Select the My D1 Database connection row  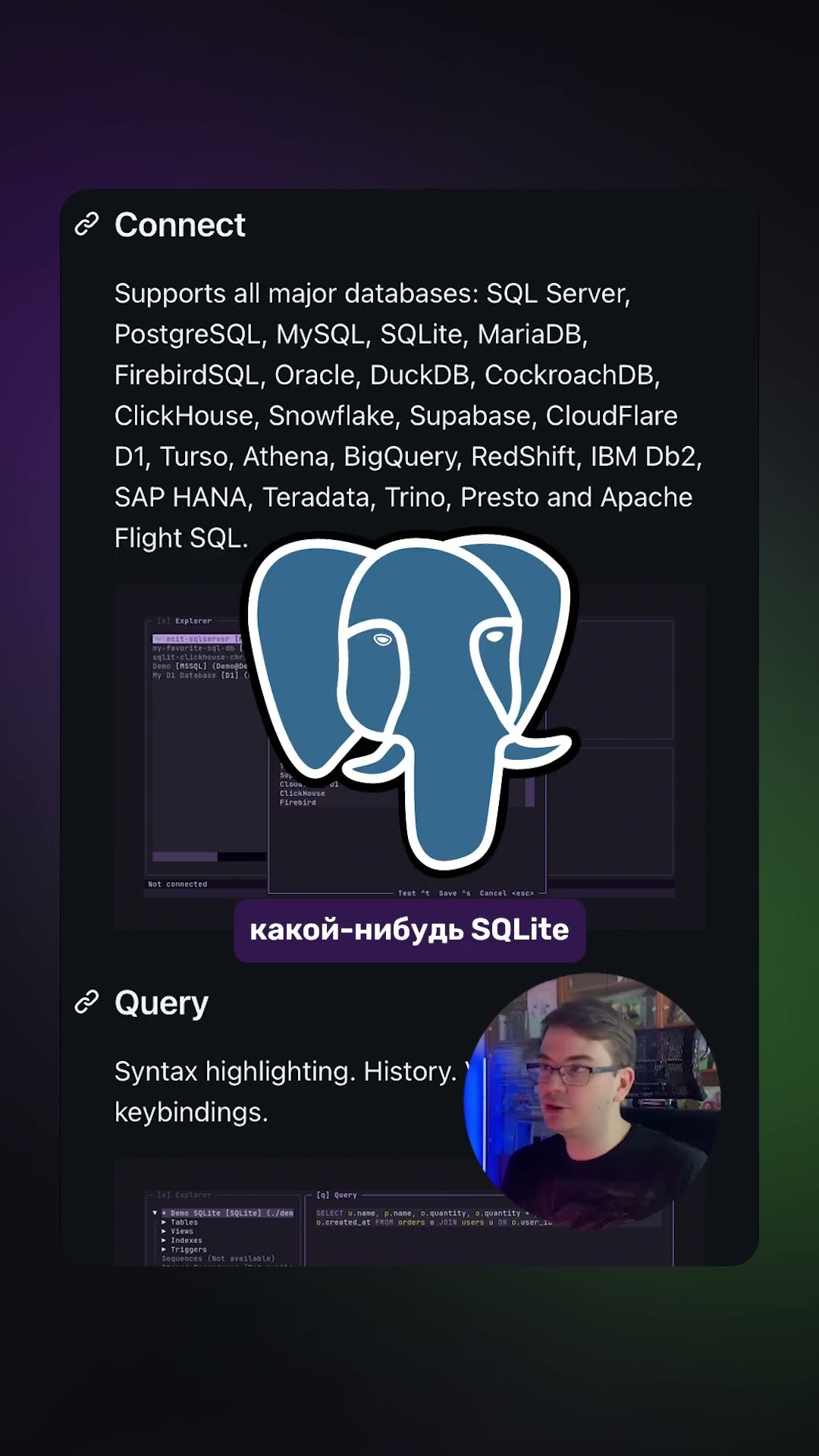tap(200, 676)
